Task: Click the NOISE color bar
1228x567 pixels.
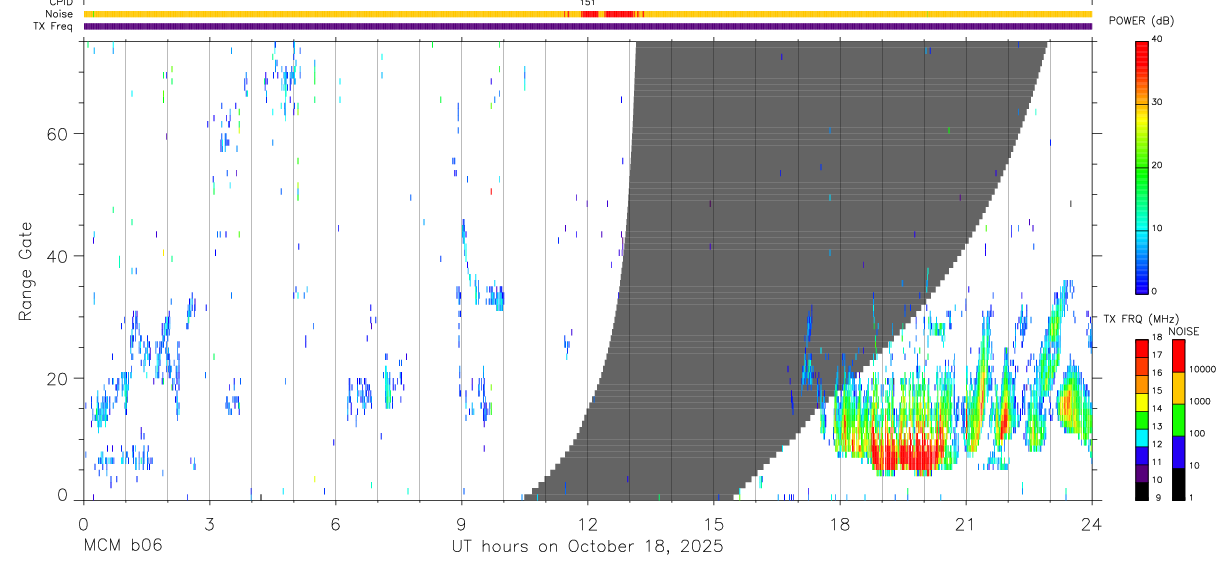Action: (1178, 420)
